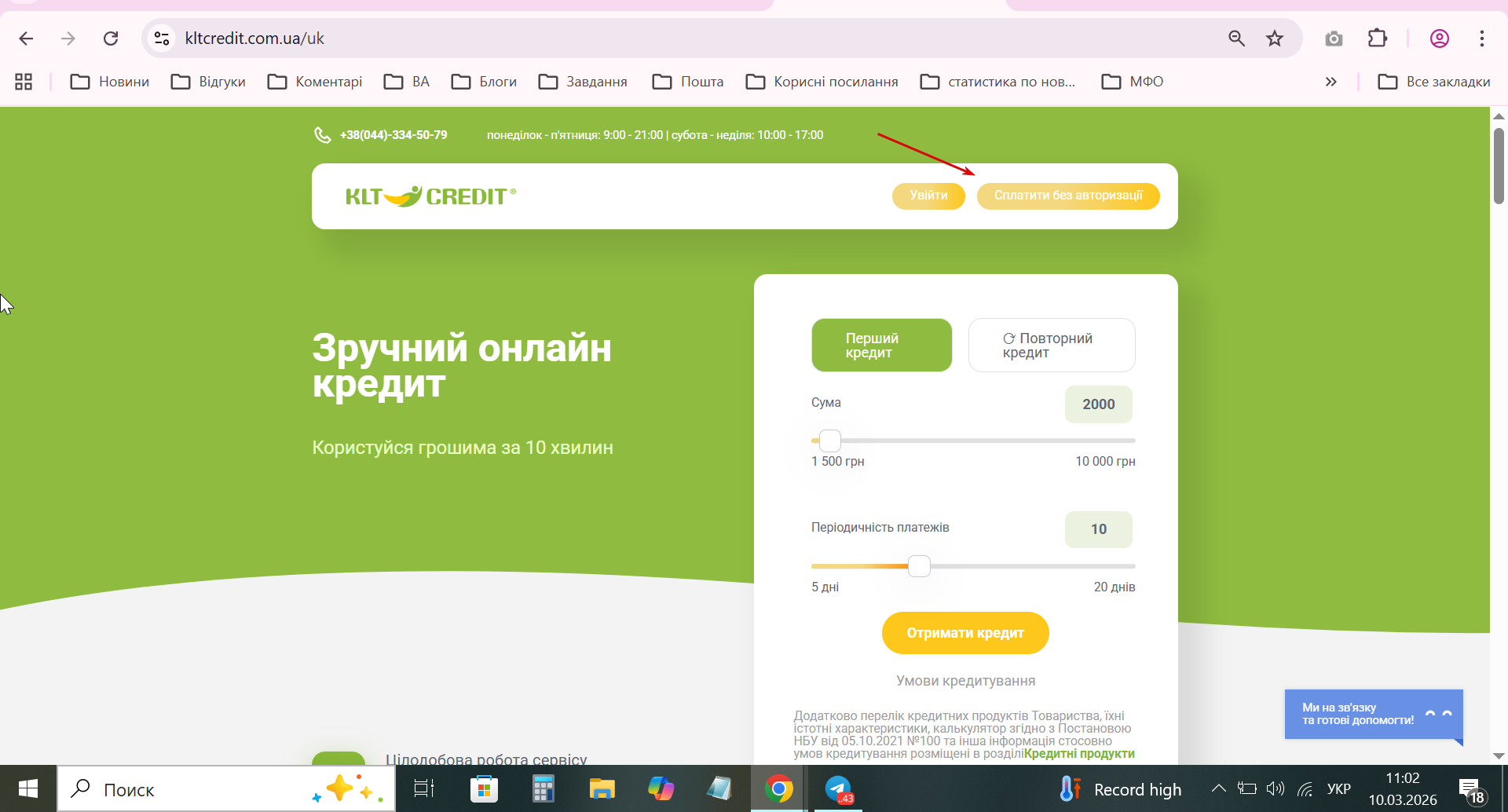Launch Microsoft Store from taskbar
The width and height of the screenshot is (1508, 812).
(484, 788)
